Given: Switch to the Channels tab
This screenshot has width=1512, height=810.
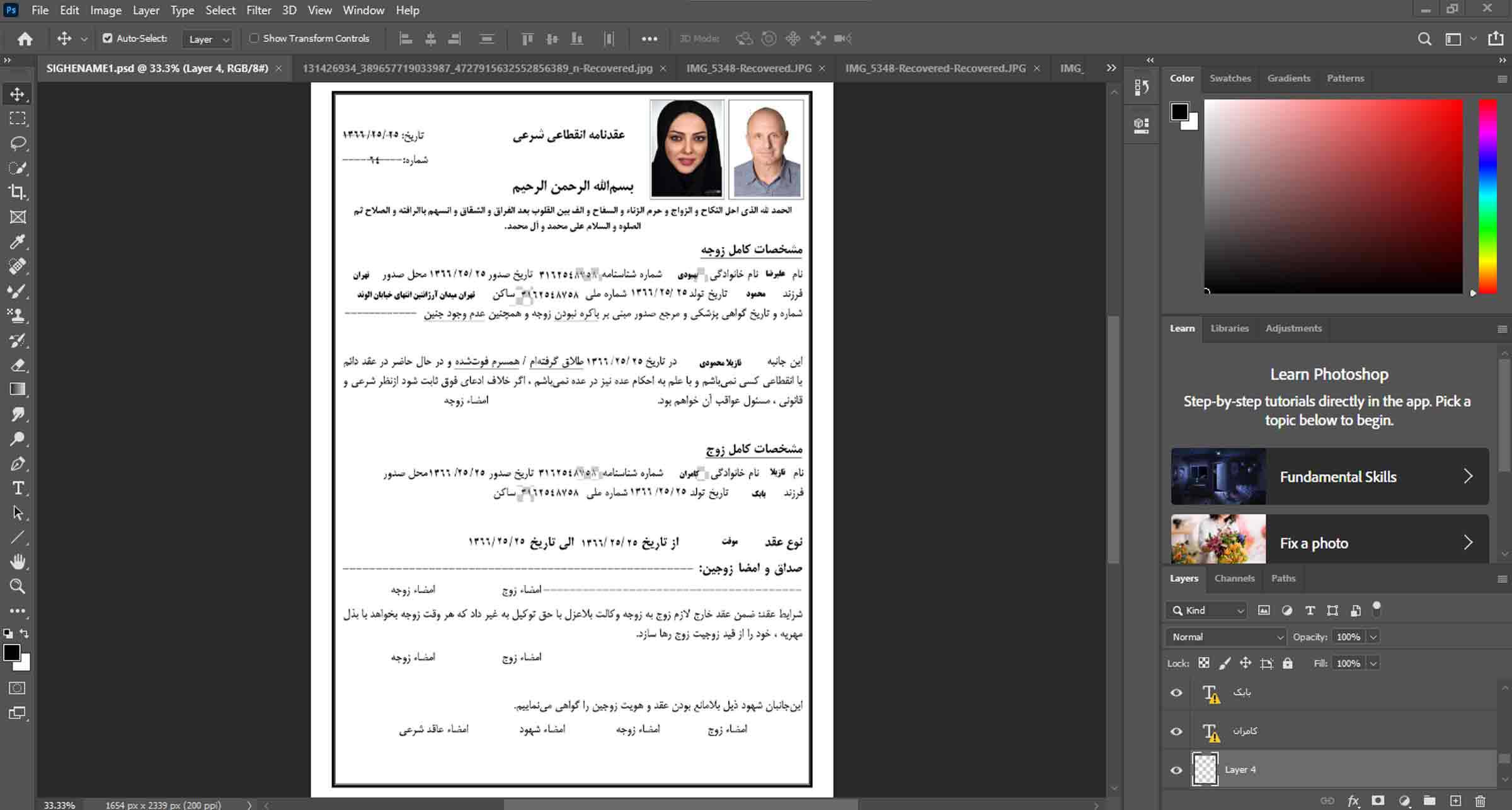Looking at the screenshot, I should [x=1234, y=579].
